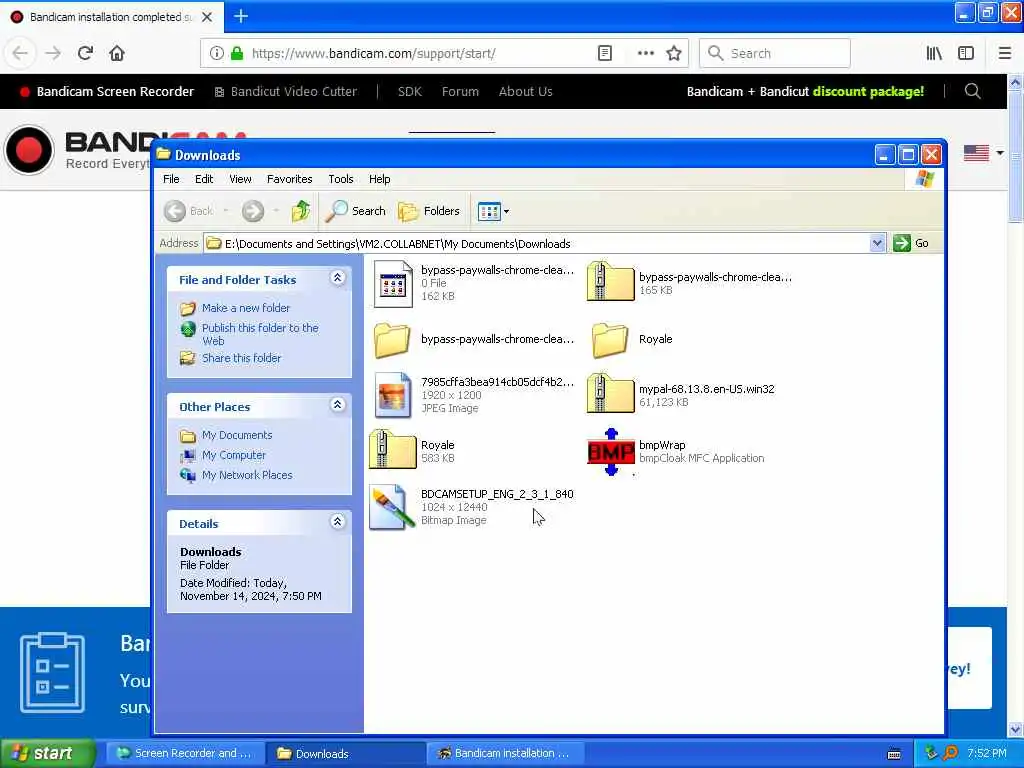Select the bypass-paywalls-chrome-clean folder icon
The image size is (1024, 768).
pyautogui.click(x=392, y=340)
